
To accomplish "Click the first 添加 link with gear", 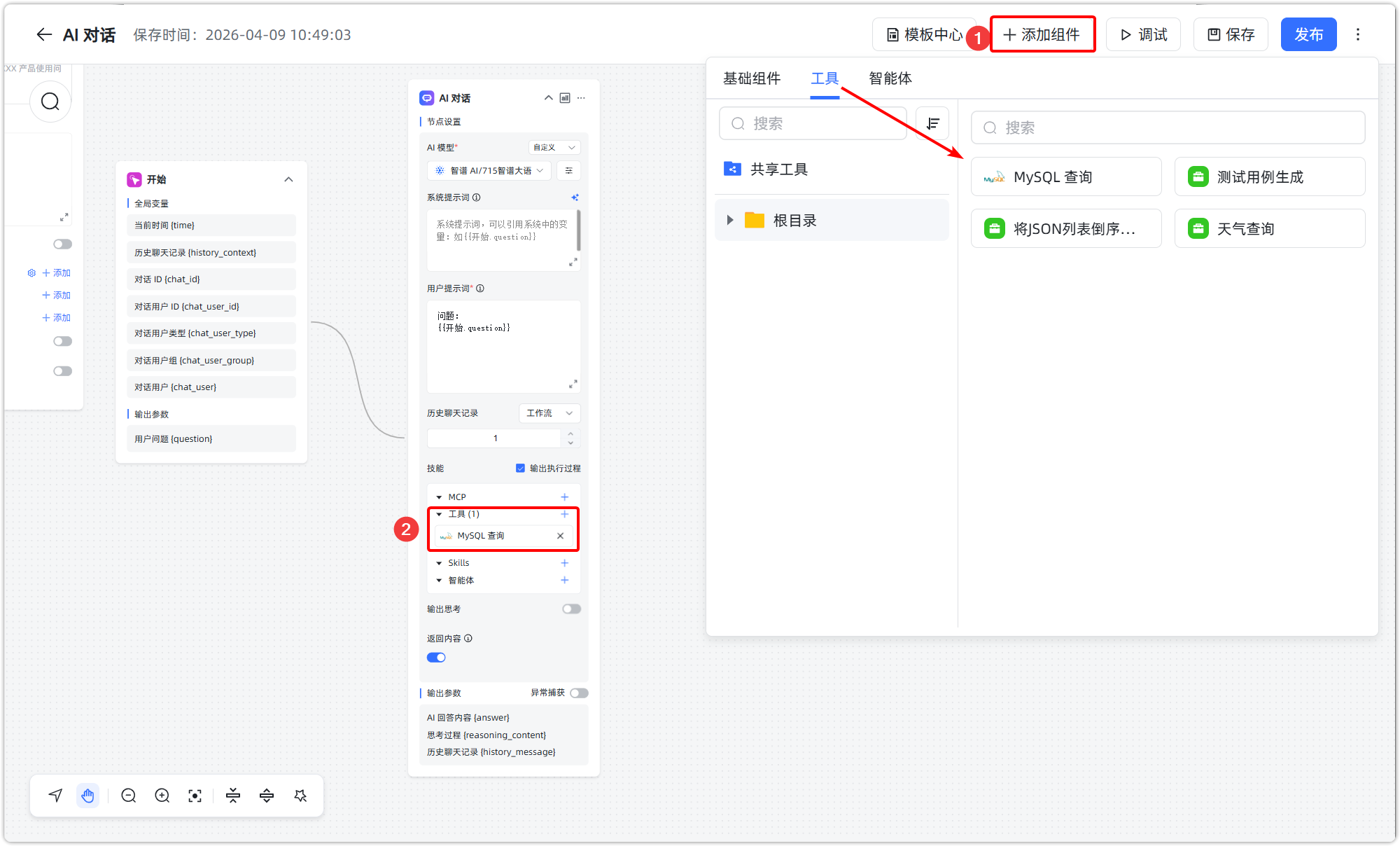I will click(x=56, y=273).
